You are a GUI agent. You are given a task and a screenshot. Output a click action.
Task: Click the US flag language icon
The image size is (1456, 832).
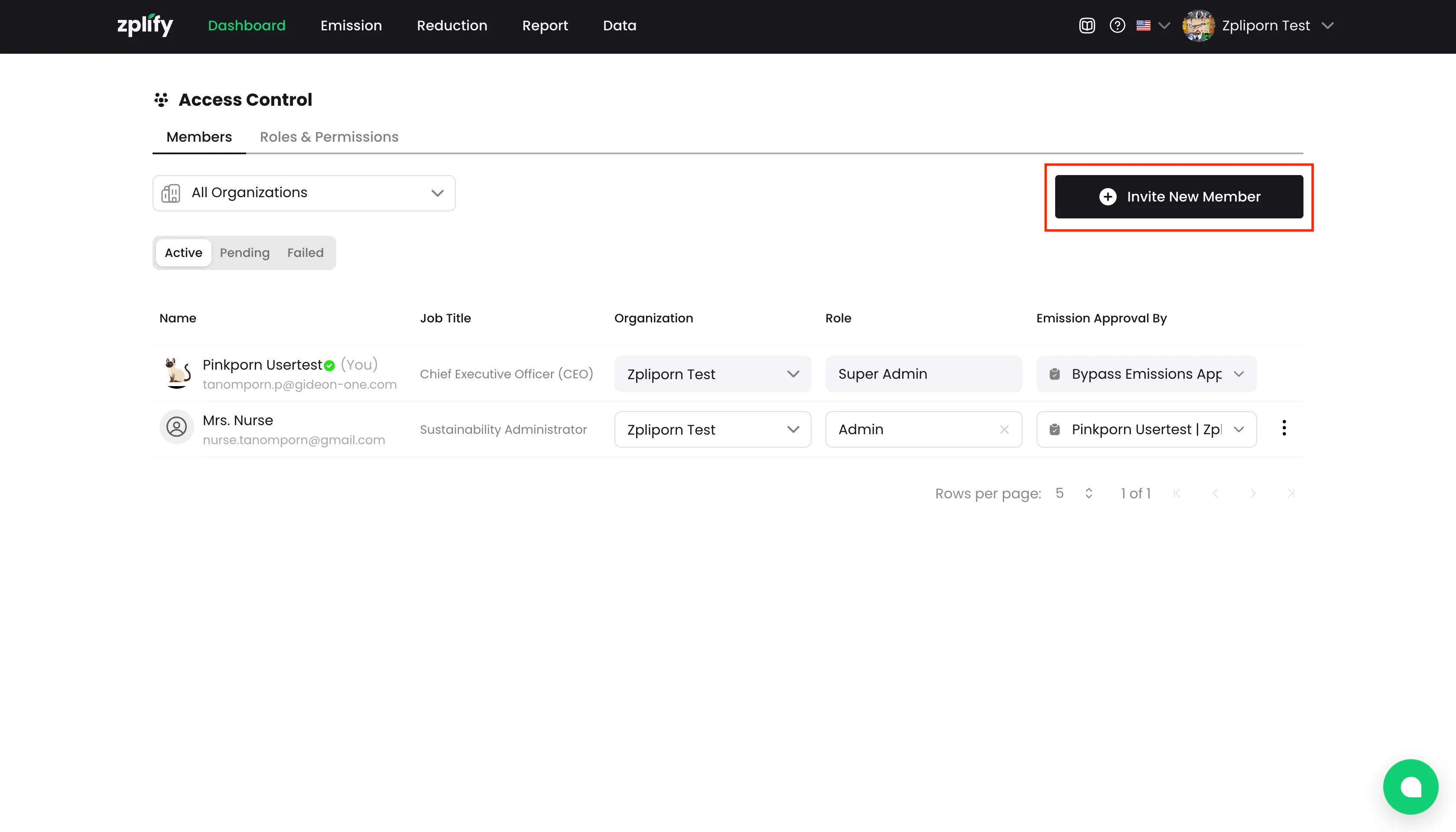click(1144, 26)
